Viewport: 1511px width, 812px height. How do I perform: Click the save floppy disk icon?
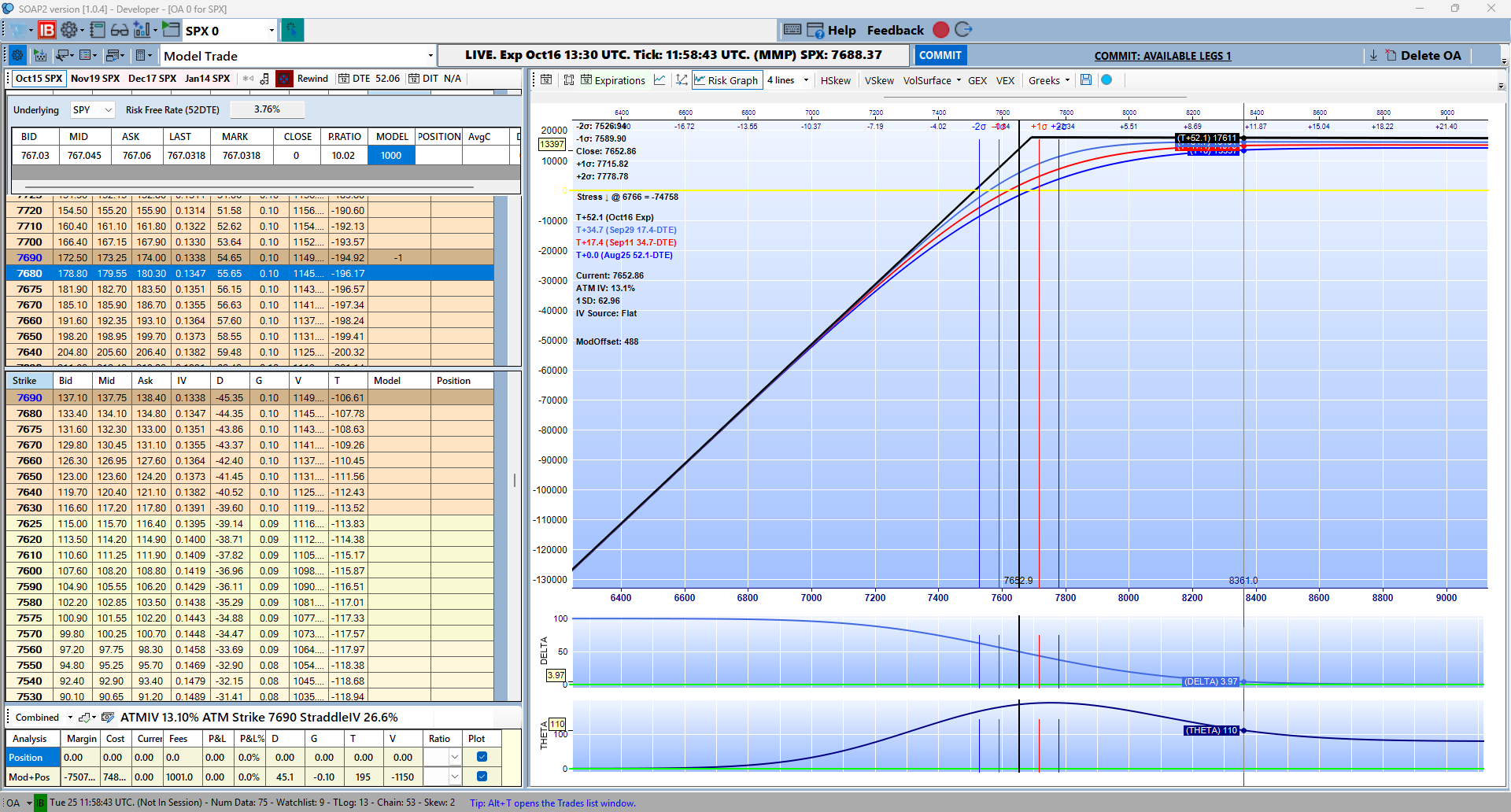pyautogui.click(x=1086, y=79)
